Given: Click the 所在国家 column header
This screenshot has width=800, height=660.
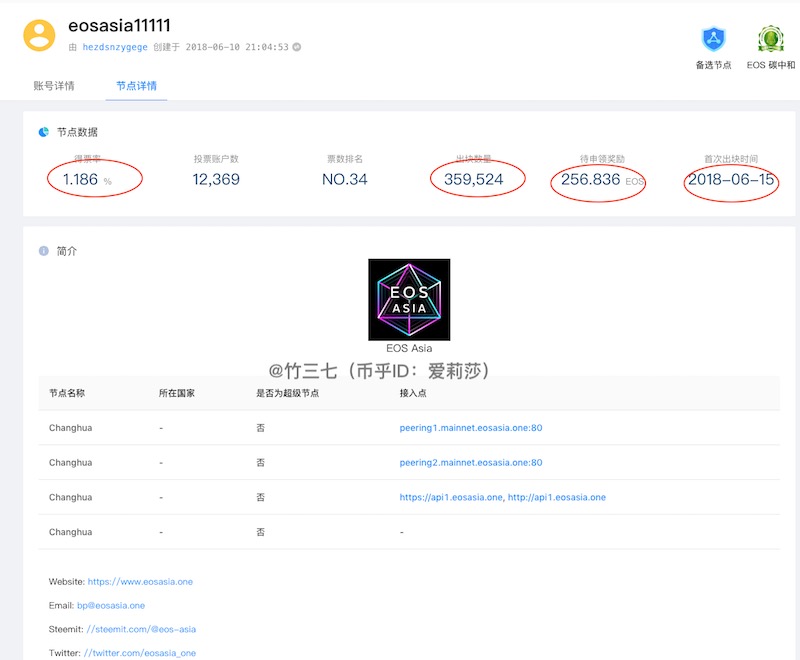Looking at the screenshot, I should [x=177, y=393].
